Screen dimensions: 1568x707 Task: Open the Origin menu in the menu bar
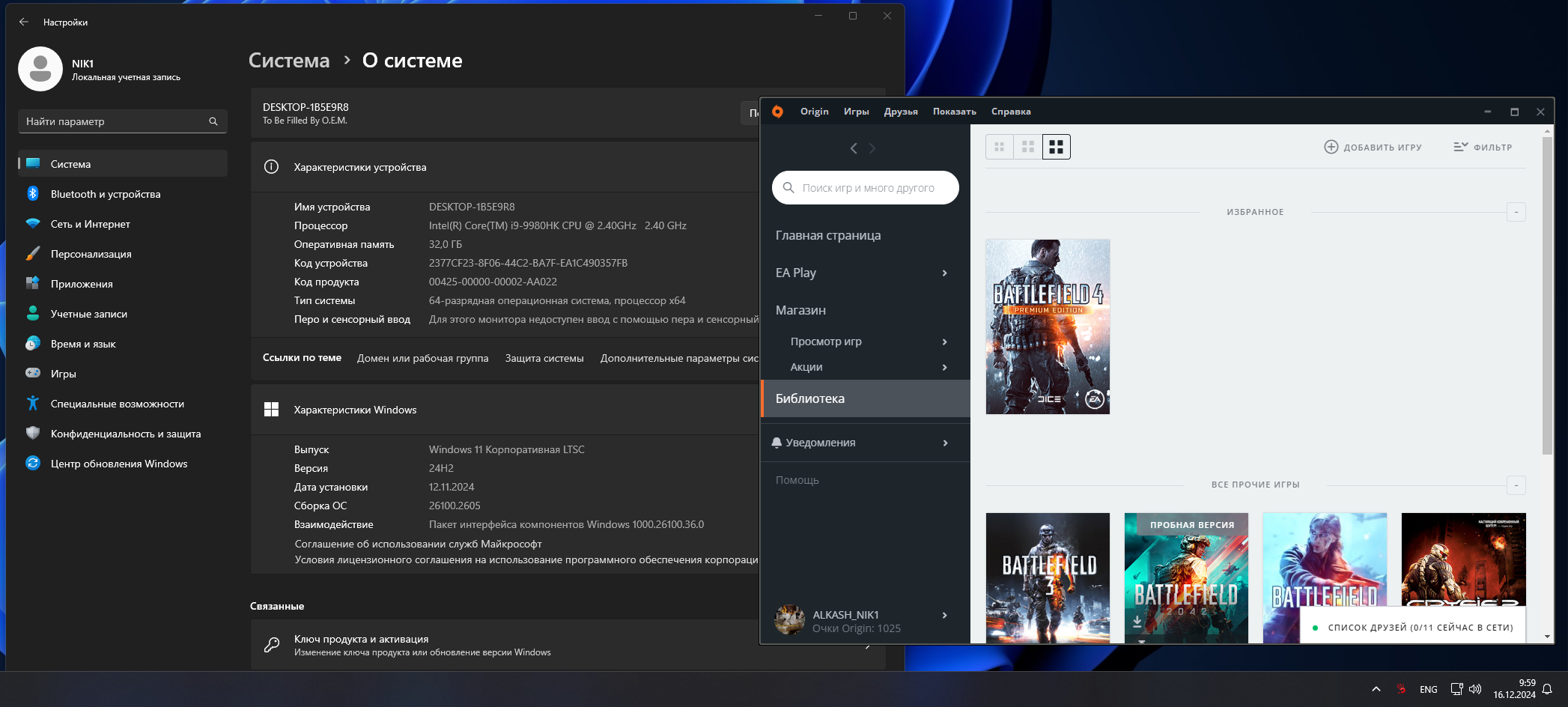(814, 112)
